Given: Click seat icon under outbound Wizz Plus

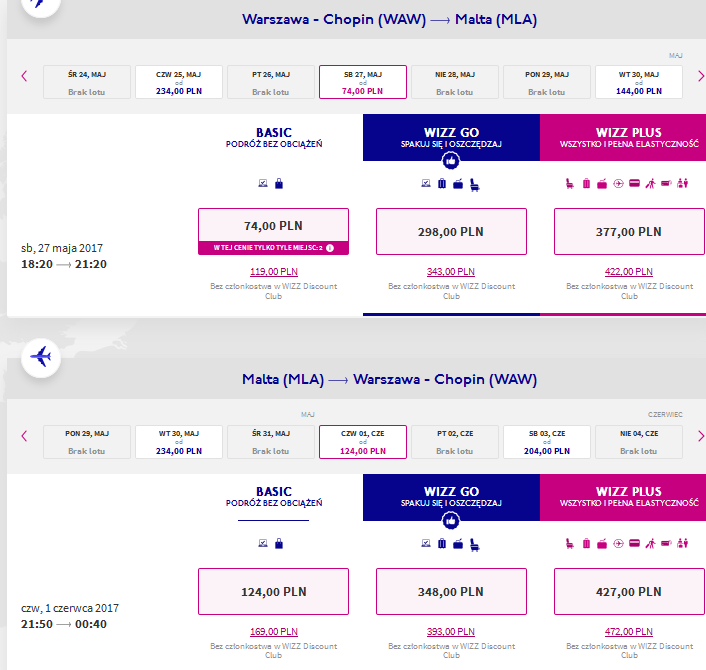Looking at the screenshot, I should click(x=570, y=184).
